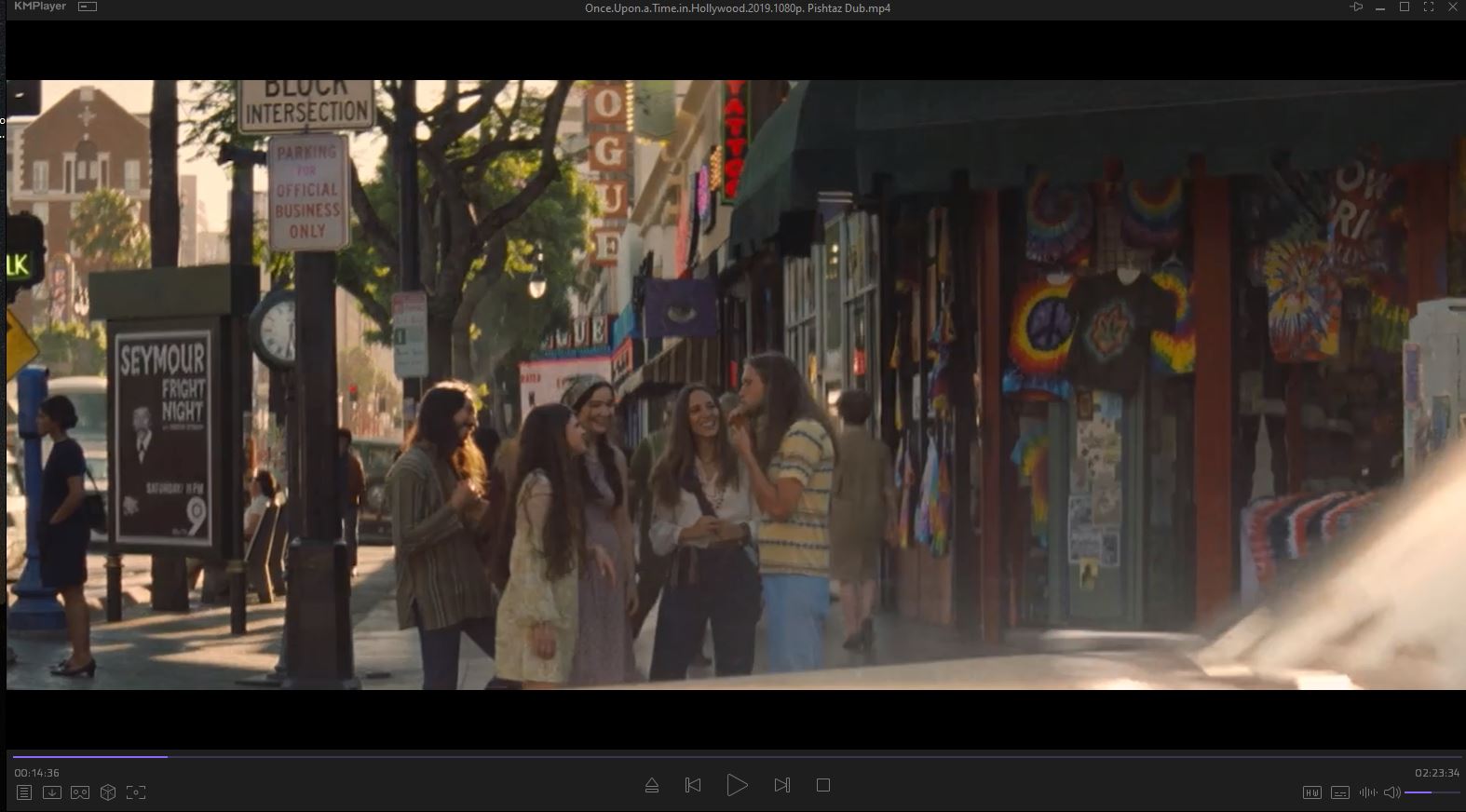Enter fullscreen mode from title bar
This screenshot has width=1466, height=812.
tap(1428, 7)
